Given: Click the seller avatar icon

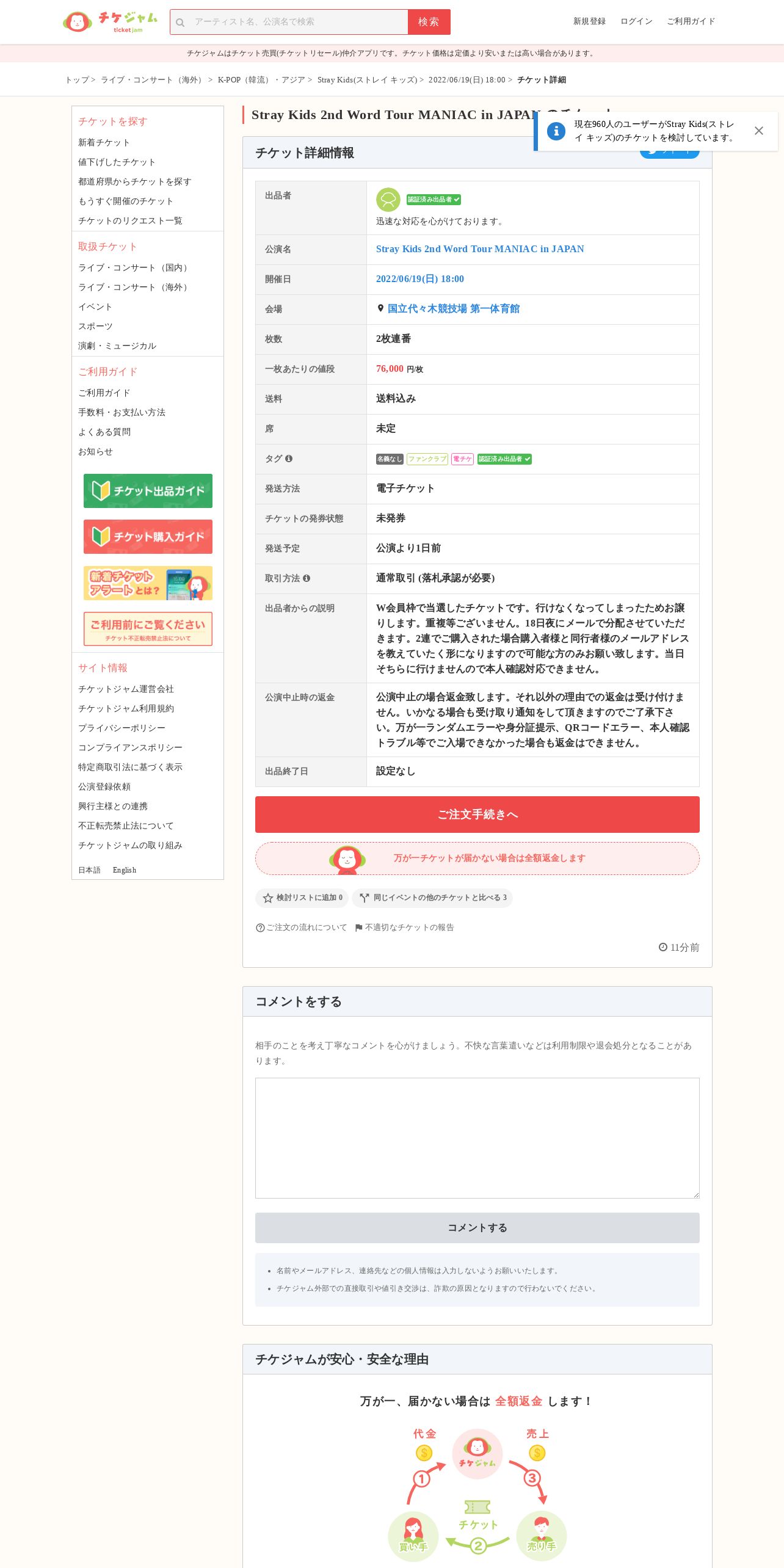Looking at the screenshot, I should click(388, 200).
